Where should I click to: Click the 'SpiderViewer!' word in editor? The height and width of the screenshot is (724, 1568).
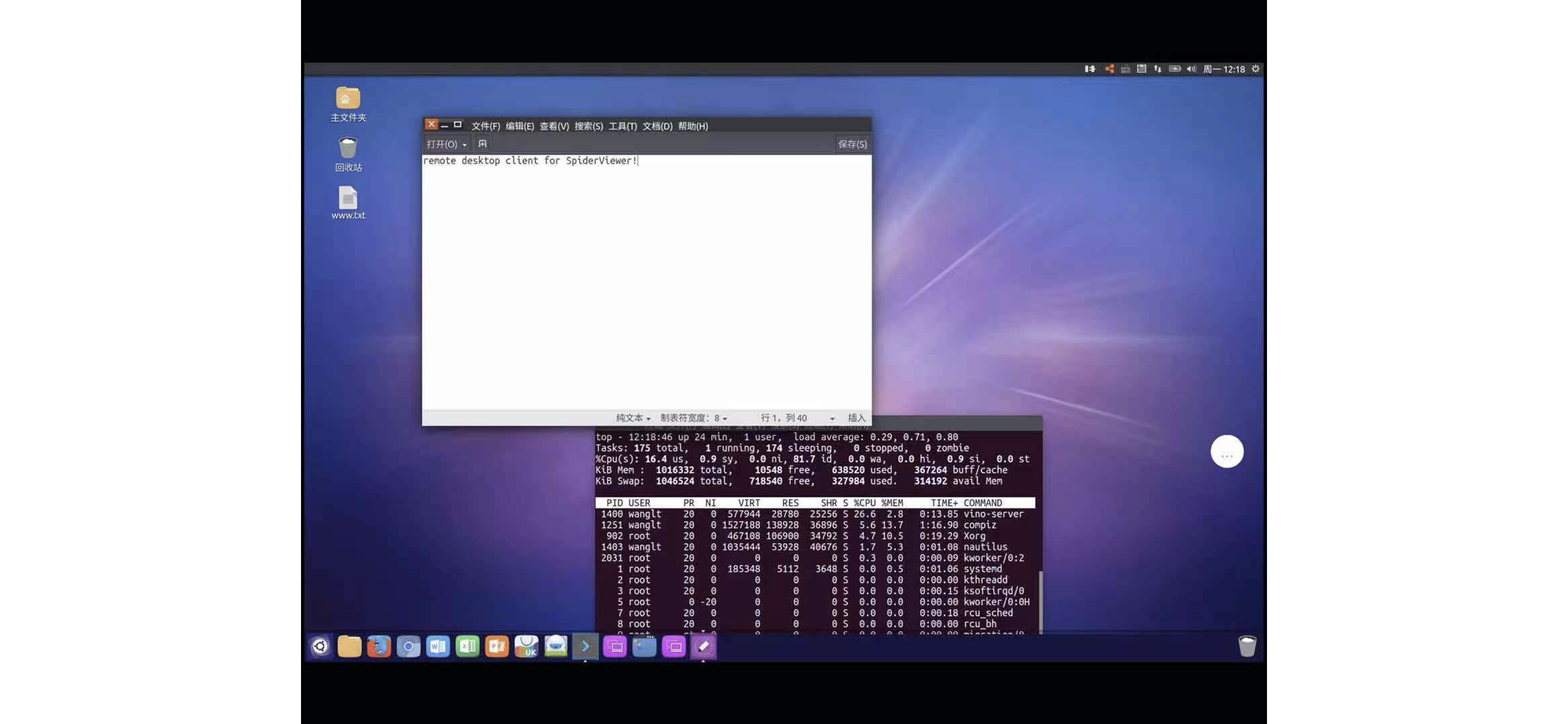pyautogui.click(x=601, y=161)
